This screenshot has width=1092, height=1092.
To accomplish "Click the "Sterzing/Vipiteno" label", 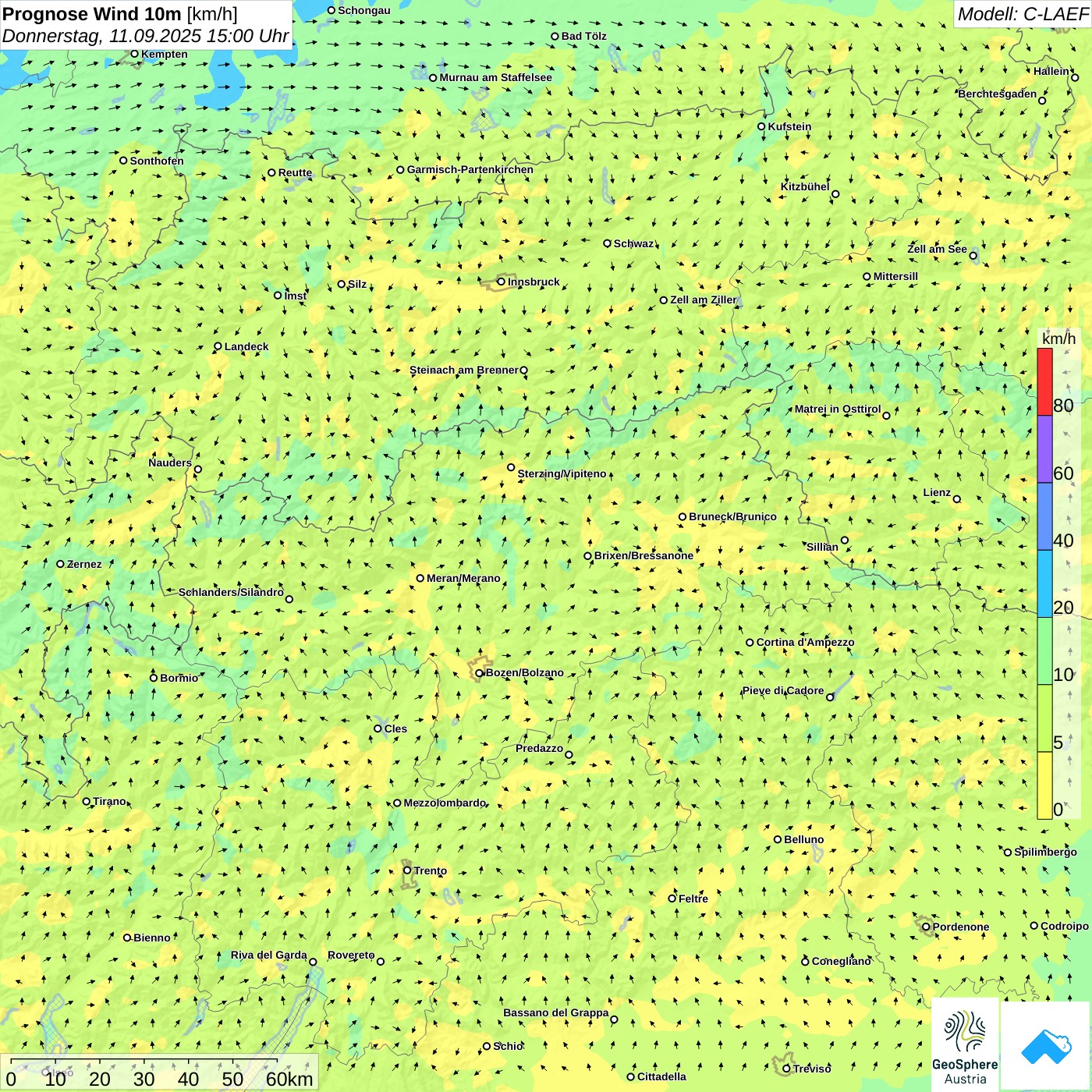I will pyautogui.click(x=562, y=473).
